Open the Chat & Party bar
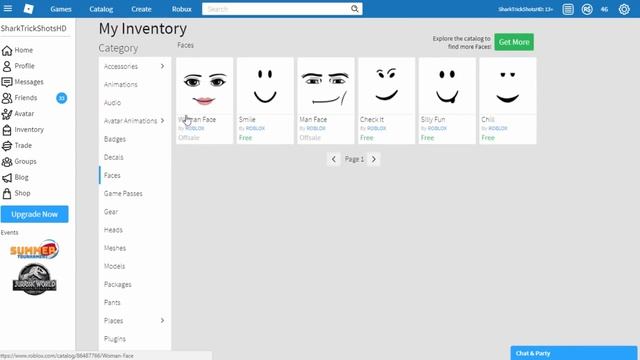This screenshot has height=360, width=640. pos(573,353)
